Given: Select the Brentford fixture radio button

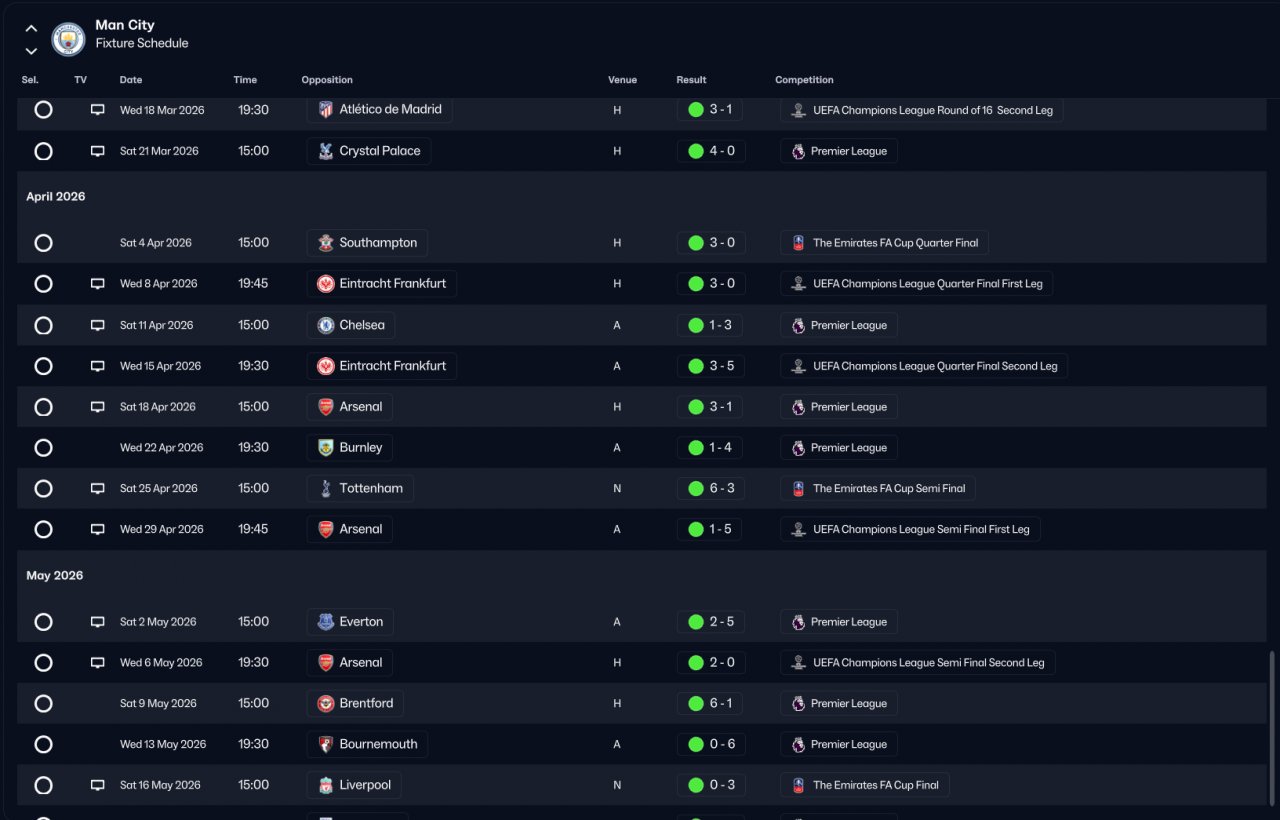Looking at the screenshot, I should (x=43, y=703).
